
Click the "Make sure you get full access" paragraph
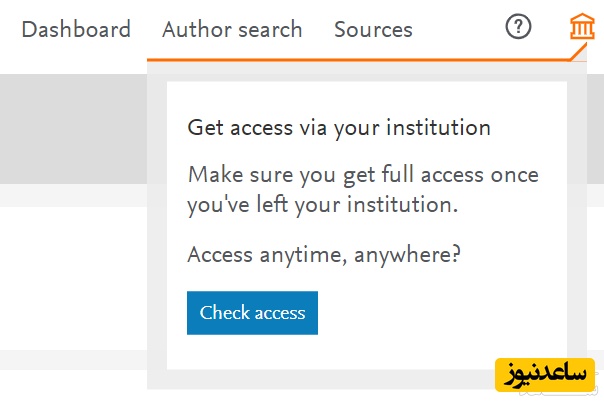coord(363,190)
